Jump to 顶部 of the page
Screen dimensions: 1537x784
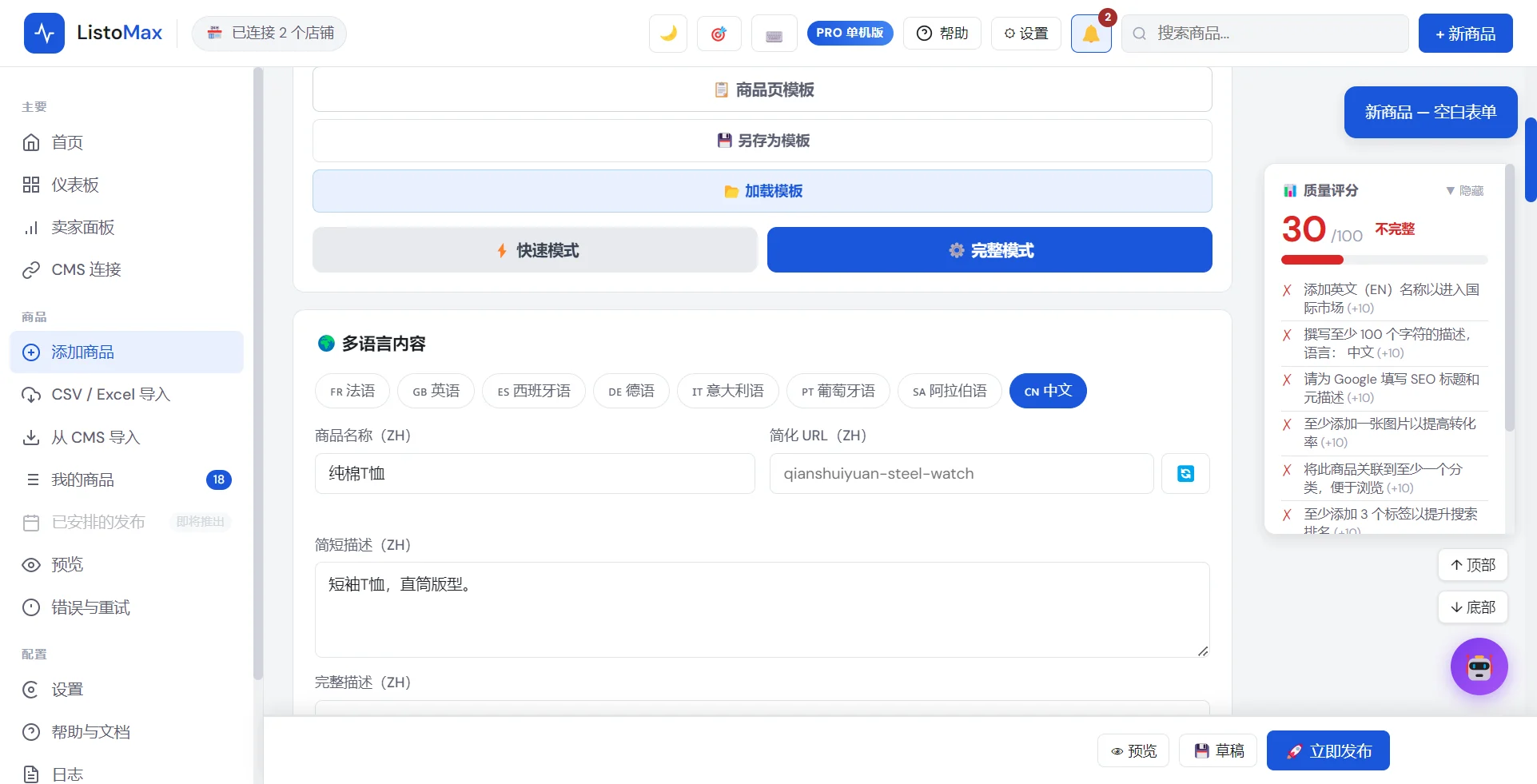point(1473,565)
